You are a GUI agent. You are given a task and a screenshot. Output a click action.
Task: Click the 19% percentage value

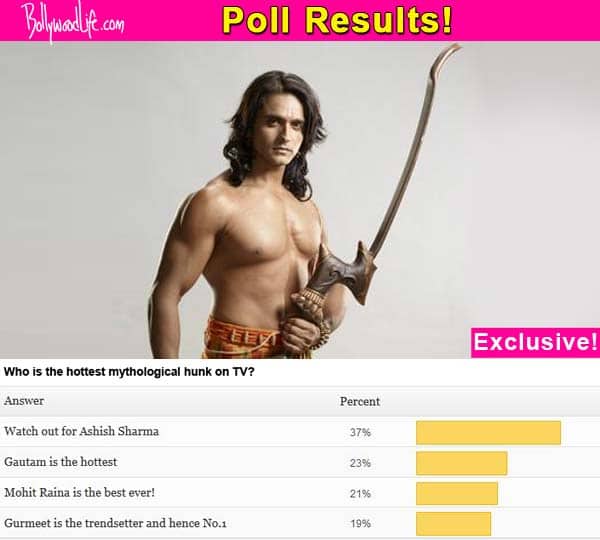[x=360, y=524]
